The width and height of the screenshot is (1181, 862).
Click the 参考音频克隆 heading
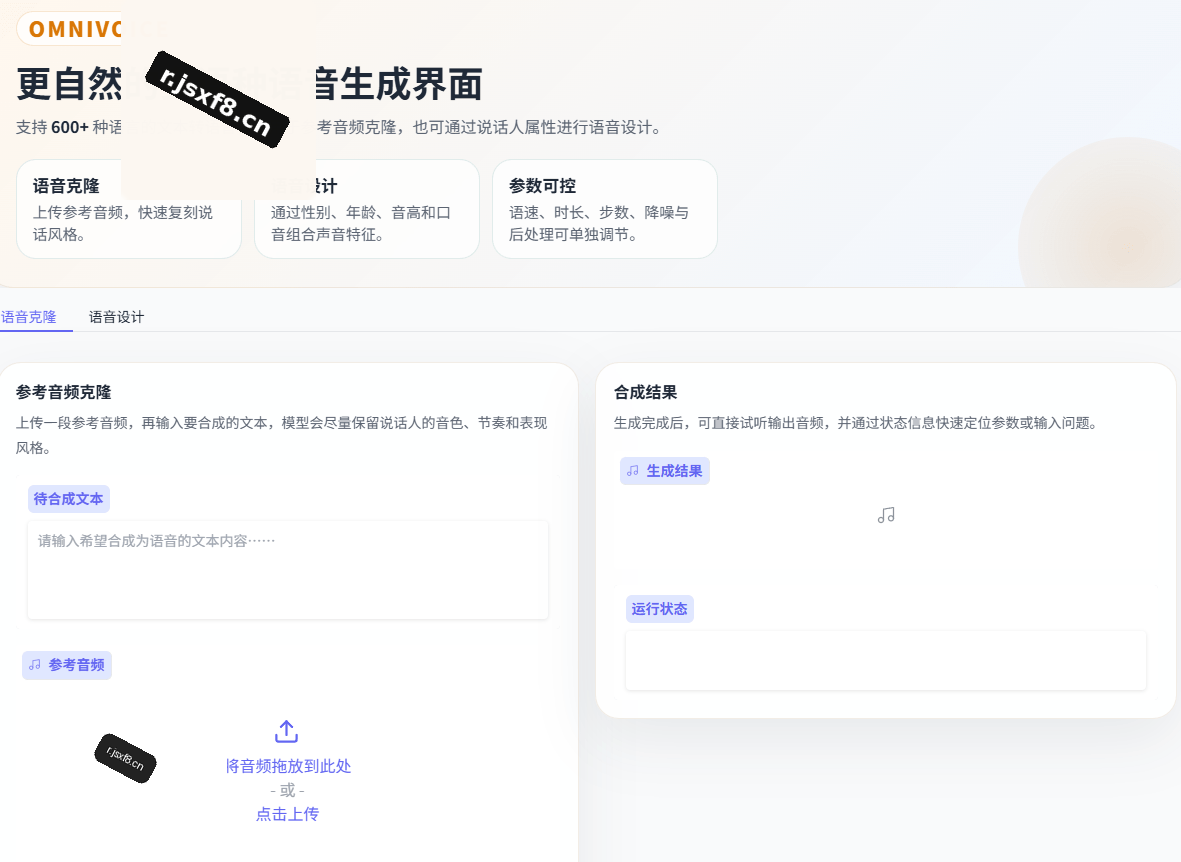click(63, 392)
